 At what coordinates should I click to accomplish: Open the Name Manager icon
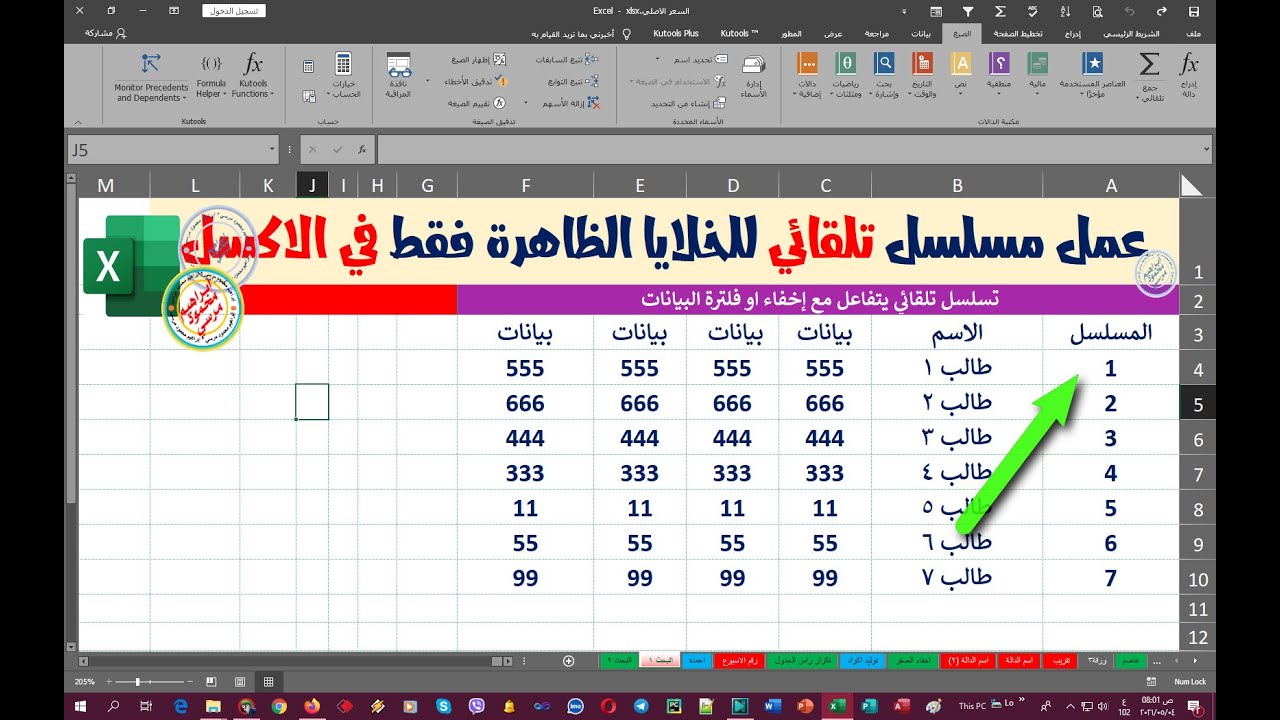pyautogui.click(x=753, y=66)
